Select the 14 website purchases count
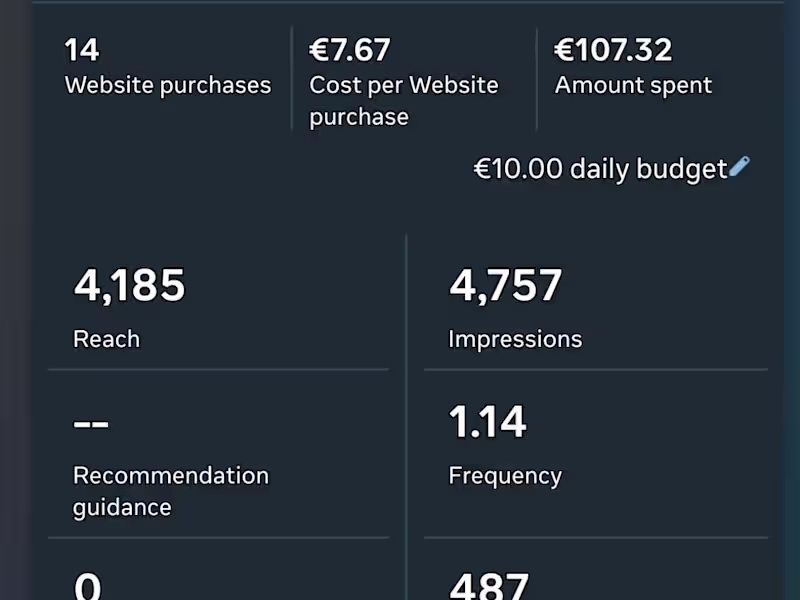800x600 pixels. [82, 50]
